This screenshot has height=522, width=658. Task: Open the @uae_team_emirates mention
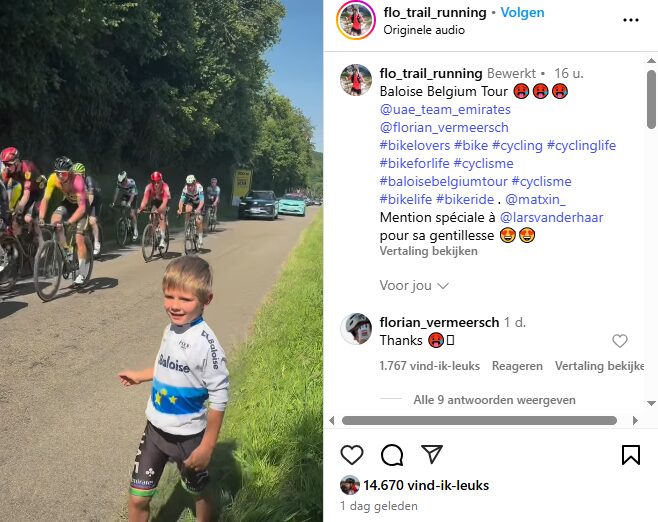[445, 110]
